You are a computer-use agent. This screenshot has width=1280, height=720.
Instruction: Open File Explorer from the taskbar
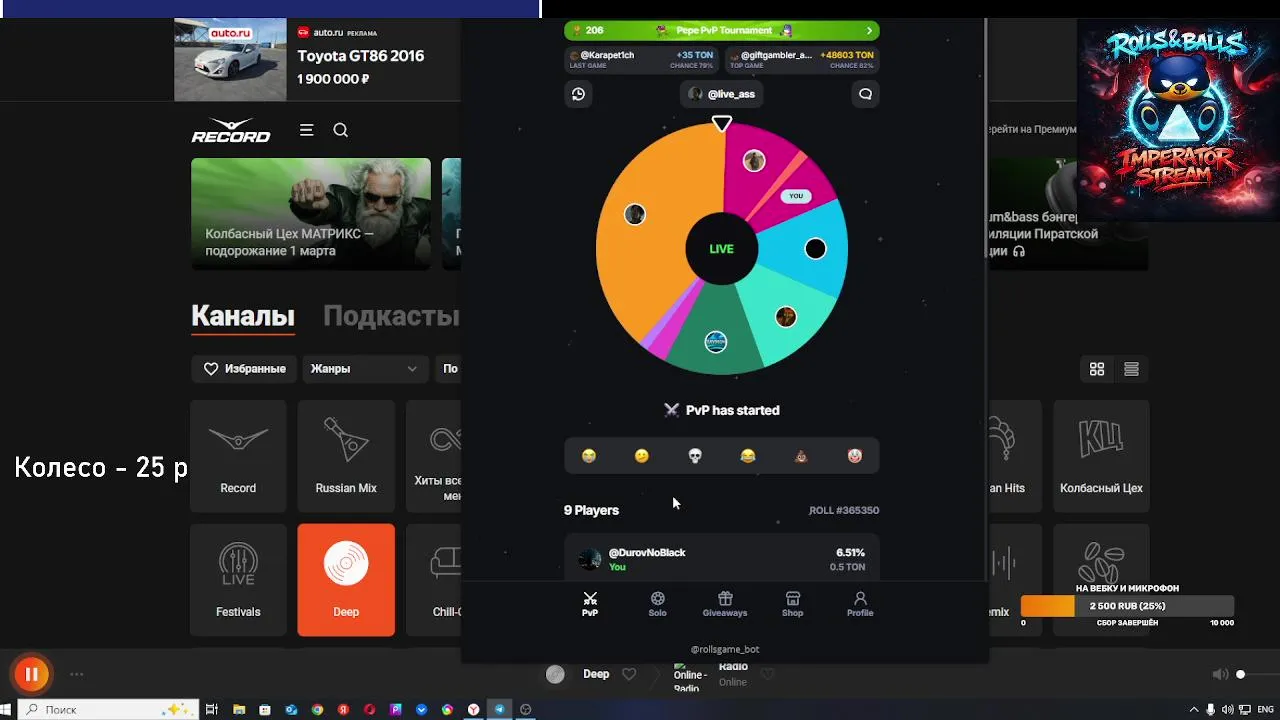pos(239,709)
